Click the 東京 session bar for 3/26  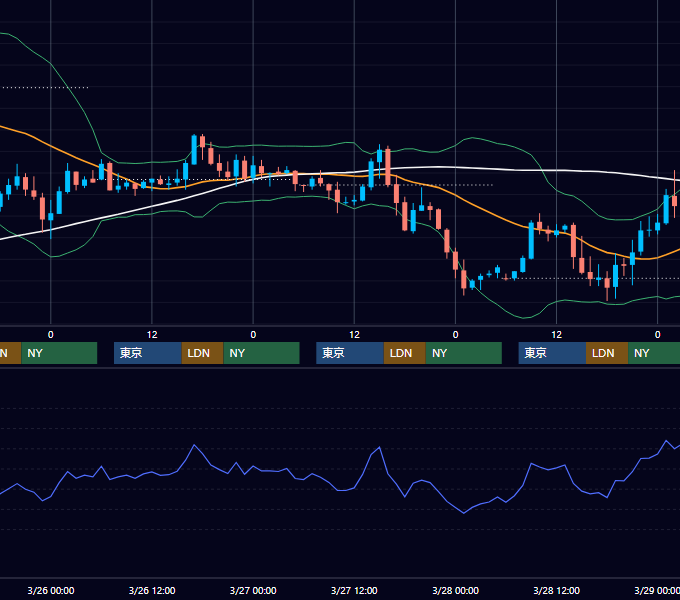pos(147,353)
